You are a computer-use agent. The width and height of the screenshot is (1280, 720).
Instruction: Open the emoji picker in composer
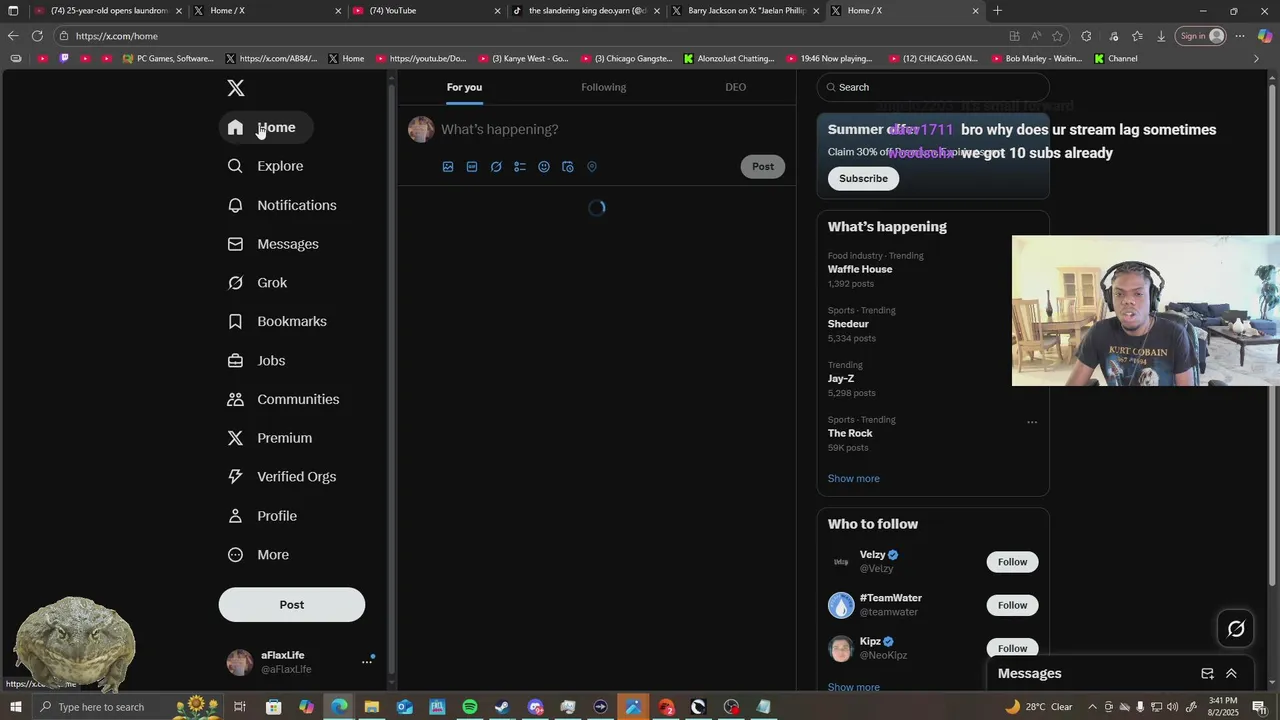click(544, 167)
